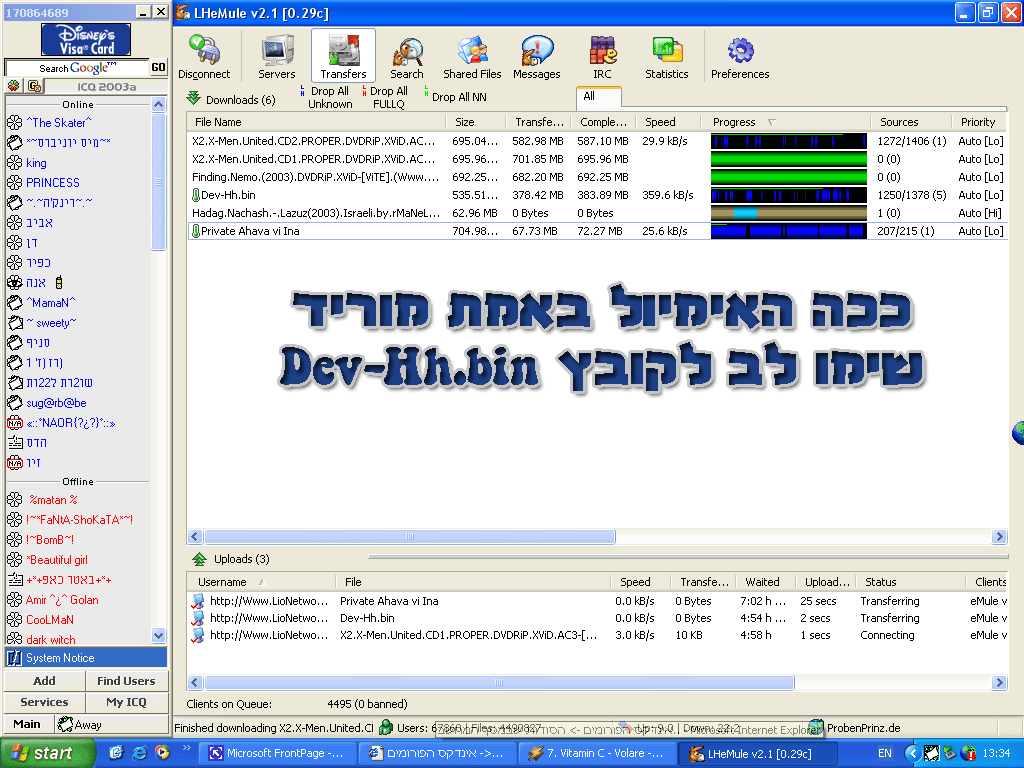Sort downloads by the Size column header
The height and width of the screenshot is (768, 1024).
pyautogui.click(x=476, y=122)
